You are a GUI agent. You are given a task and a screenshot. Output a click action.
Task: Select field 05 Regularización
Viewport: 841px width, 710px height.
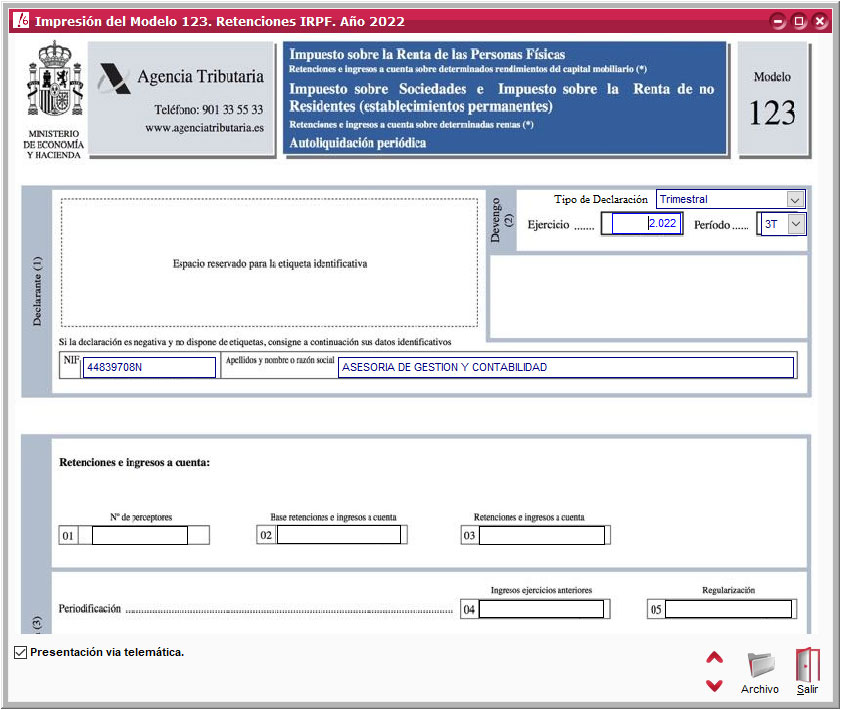click(x=728, y=610)
